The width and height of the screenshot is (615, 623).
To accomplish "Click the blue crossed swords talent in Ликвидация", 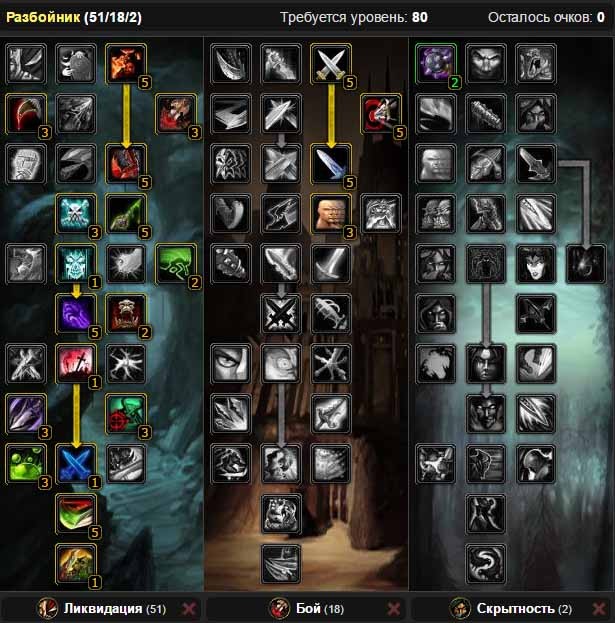I will tap(76, 464).
